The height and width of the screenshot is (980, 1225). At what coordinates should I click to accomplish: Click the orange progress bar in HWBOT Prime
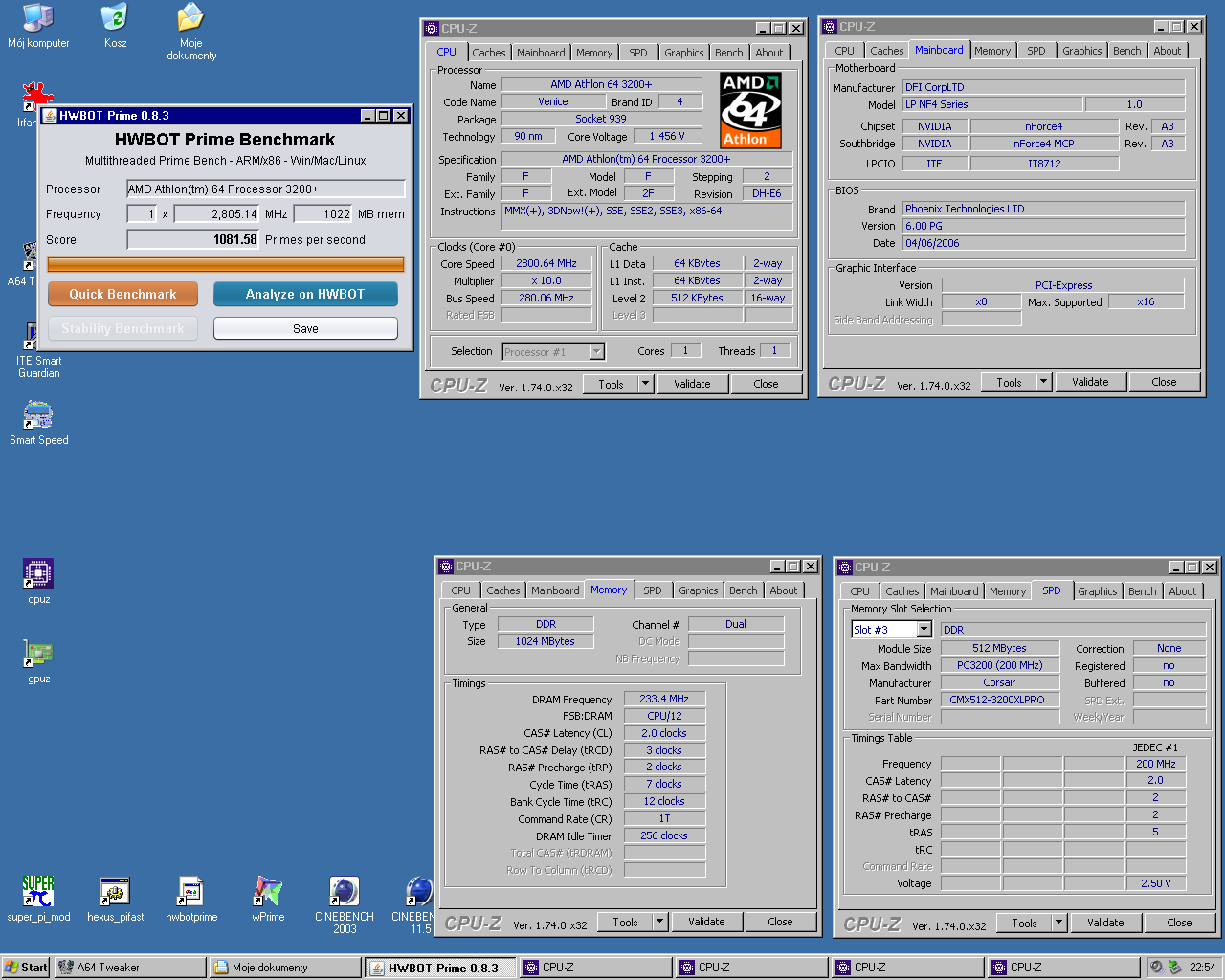tap(226, 265)
